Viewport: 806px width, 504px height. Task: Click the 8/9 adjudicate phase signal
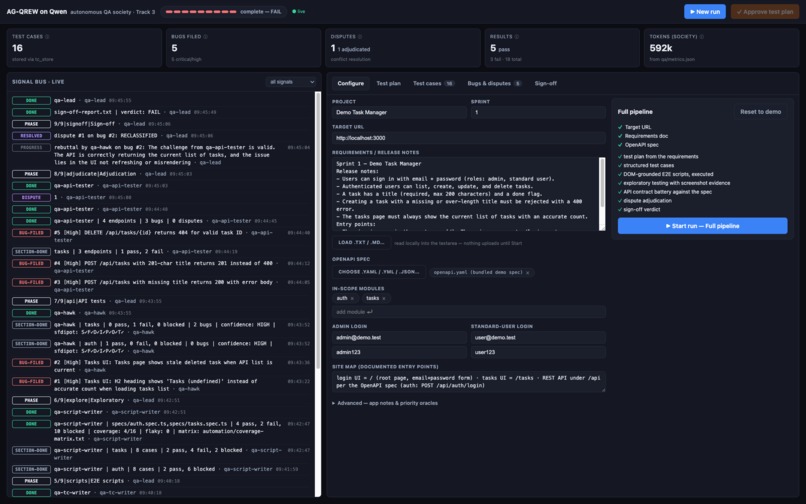(161, 174)
